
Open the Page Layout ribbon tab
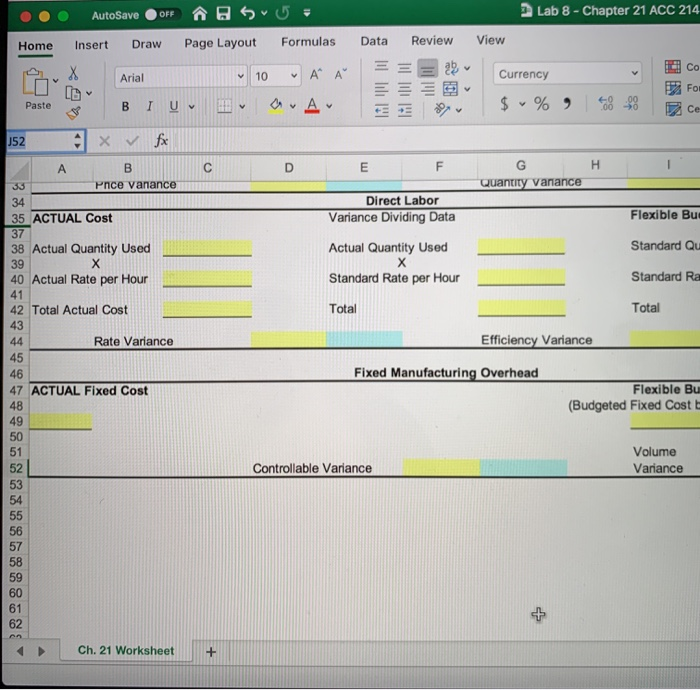pos(220,43)
